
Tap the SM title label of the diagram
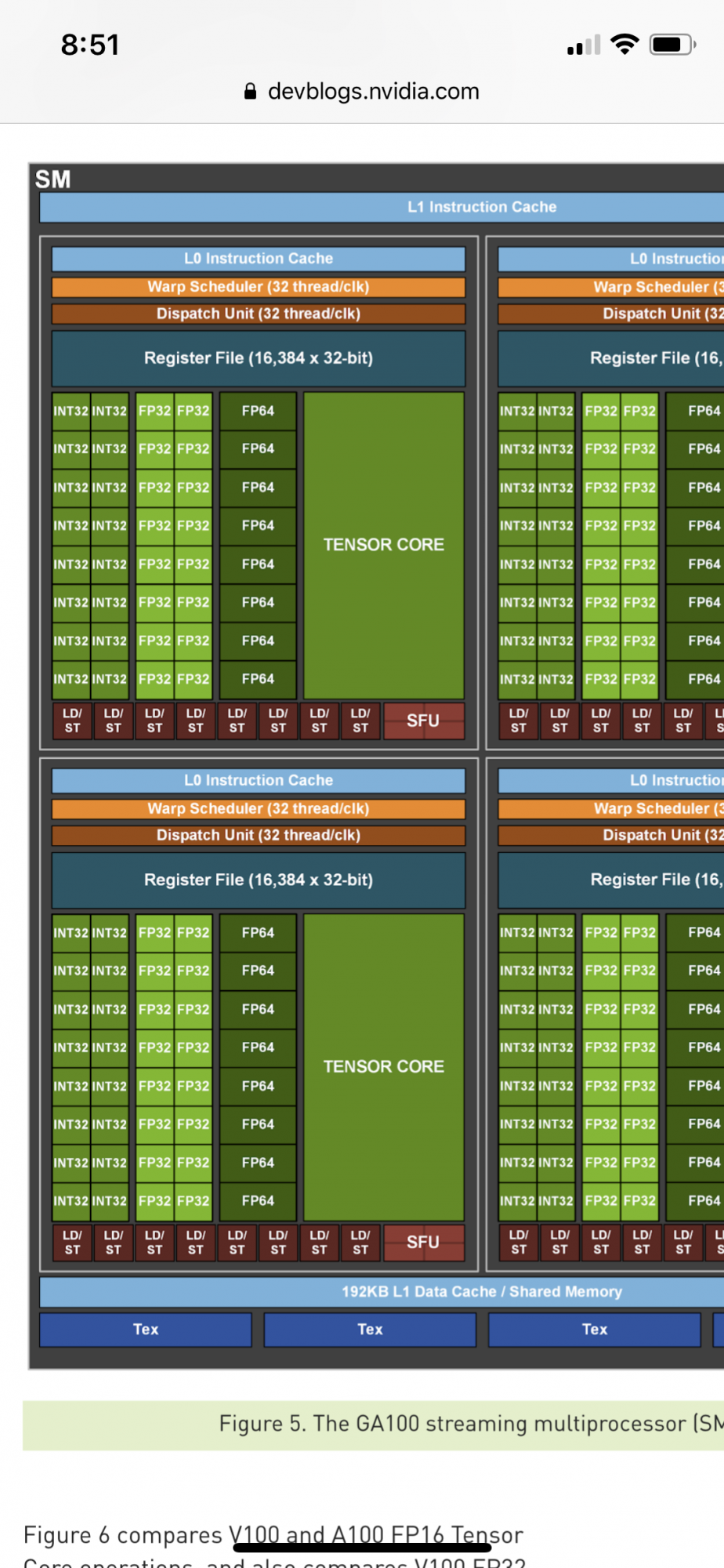52,180
